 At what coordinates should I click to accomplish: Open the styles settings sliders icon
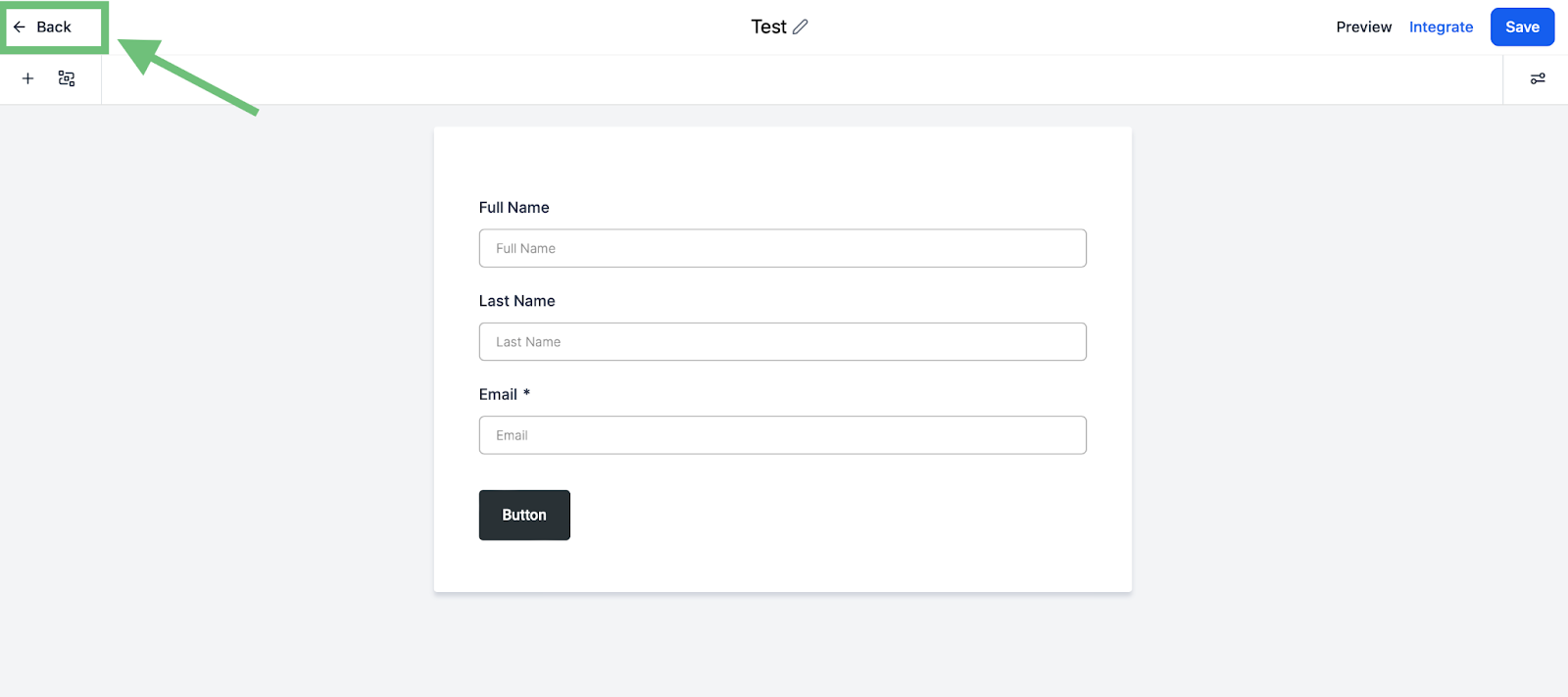pyautogui.click(x=1538, y=78)
